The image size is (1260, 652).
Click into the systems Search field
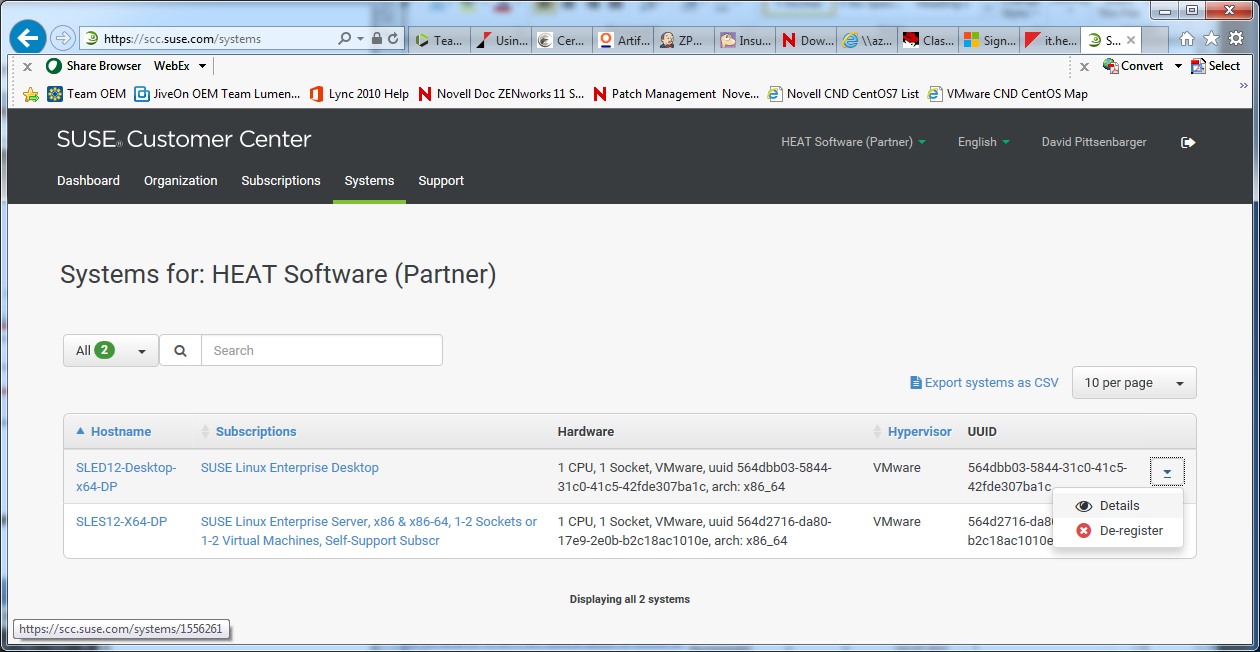point(322,351)
